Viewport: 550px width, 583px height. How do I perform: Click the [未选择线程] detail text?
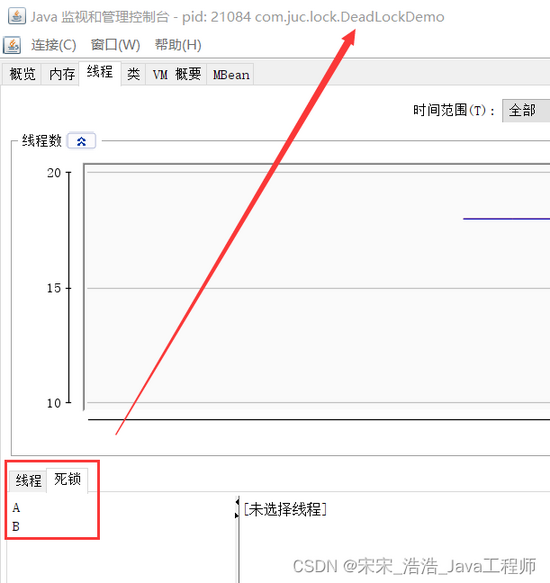[285, 509]
